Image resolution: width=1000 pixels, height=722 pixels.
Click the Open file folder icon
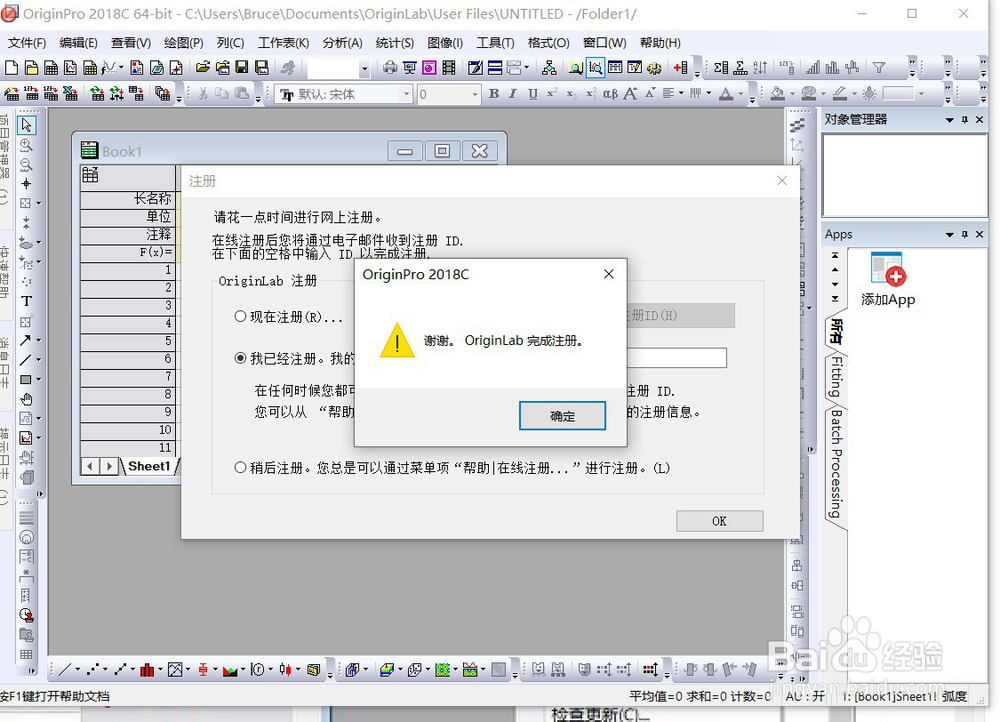point(203,68)
